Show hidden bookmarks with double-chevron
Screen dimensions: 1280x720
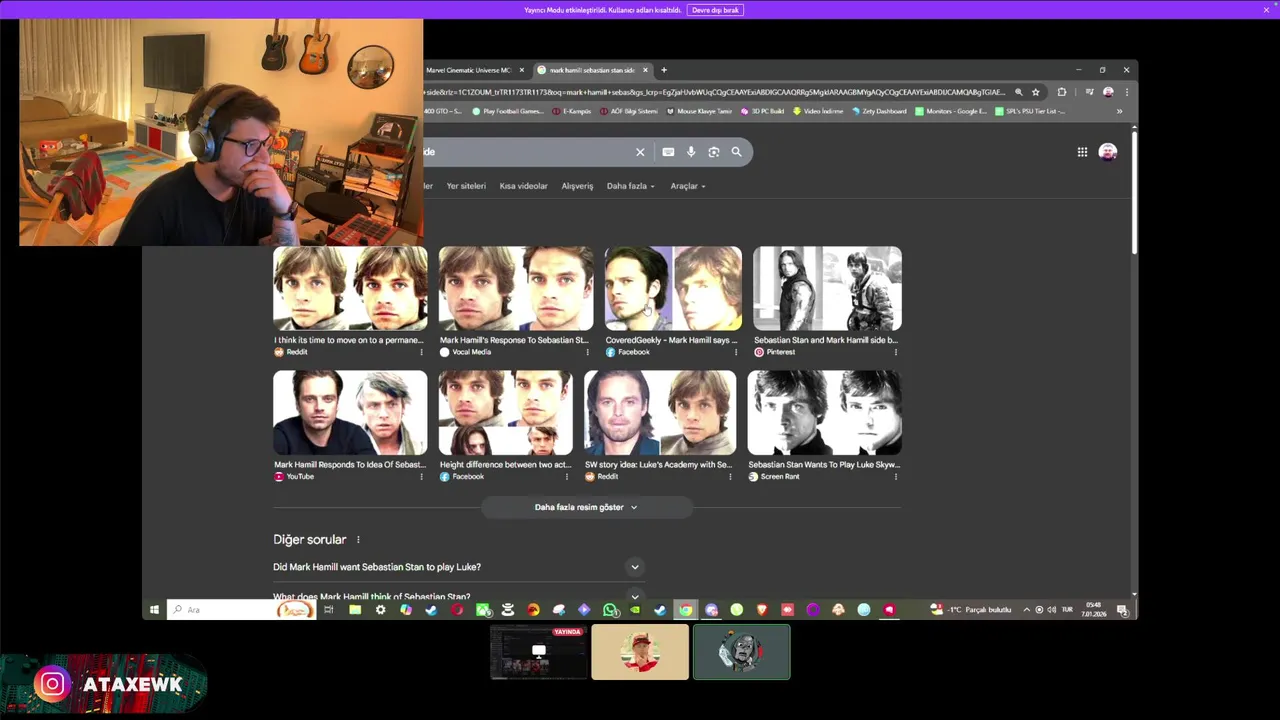[1119, 111]
